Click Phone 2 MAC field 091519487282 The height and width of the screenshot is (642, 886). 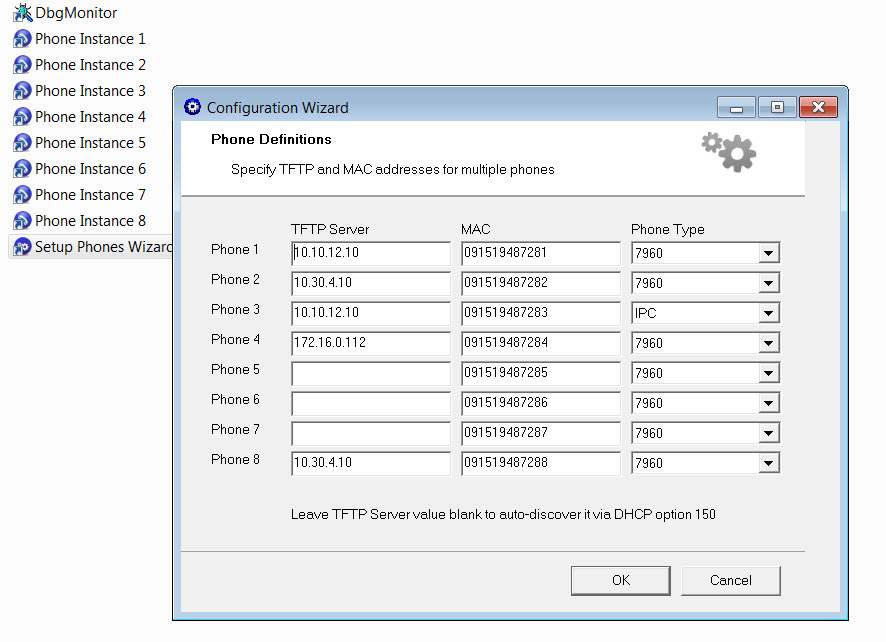(541, 284)
